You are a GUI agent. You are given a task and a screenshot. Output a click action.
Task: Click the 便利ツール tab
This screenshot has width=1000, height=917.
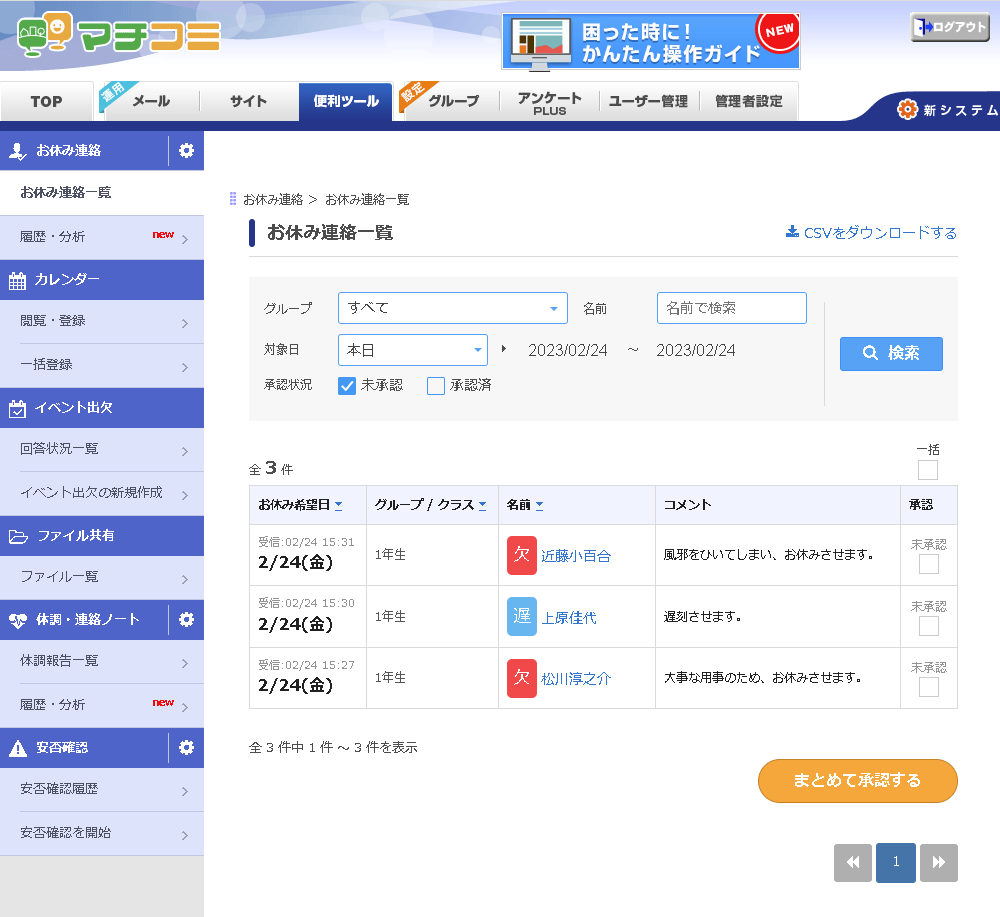coord(346,101)
